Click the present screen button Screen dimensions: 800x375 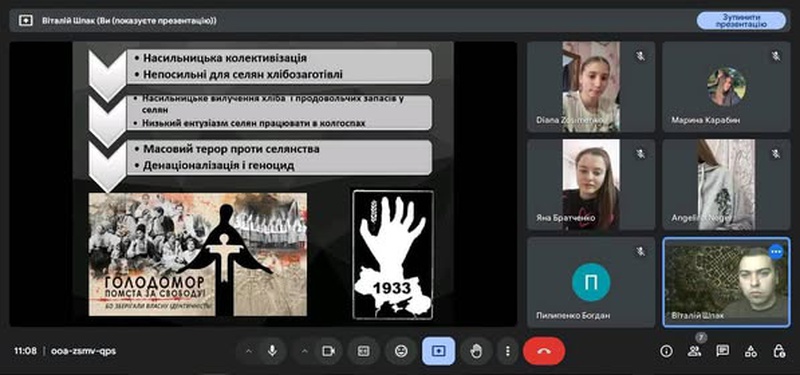coord(438,351)
